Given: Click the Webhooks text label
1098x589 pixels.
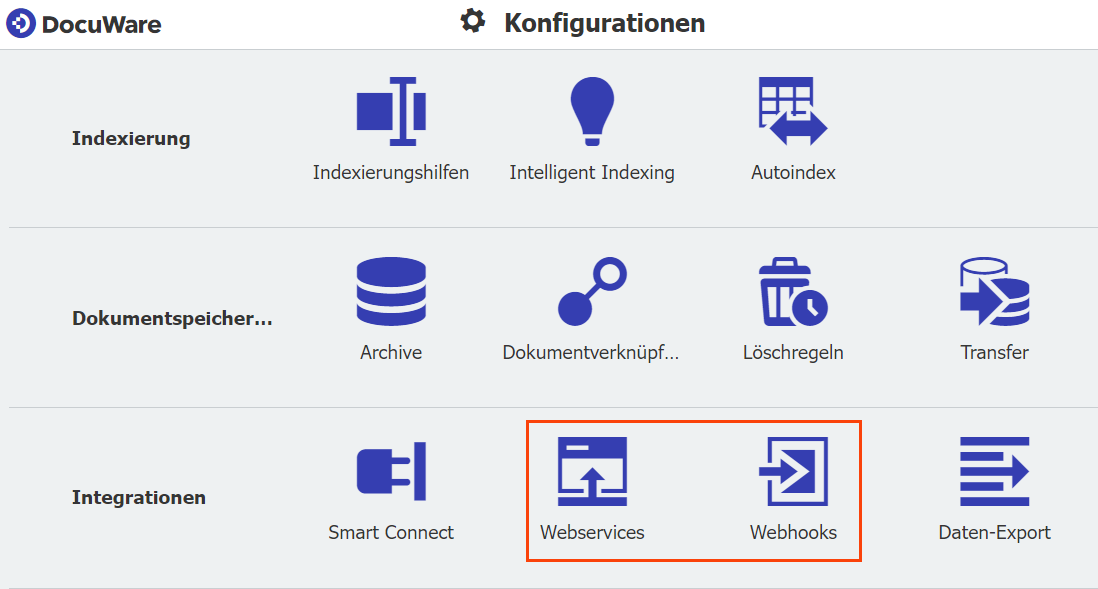Looking at the screenshot, I should click(x=793, y=532).
